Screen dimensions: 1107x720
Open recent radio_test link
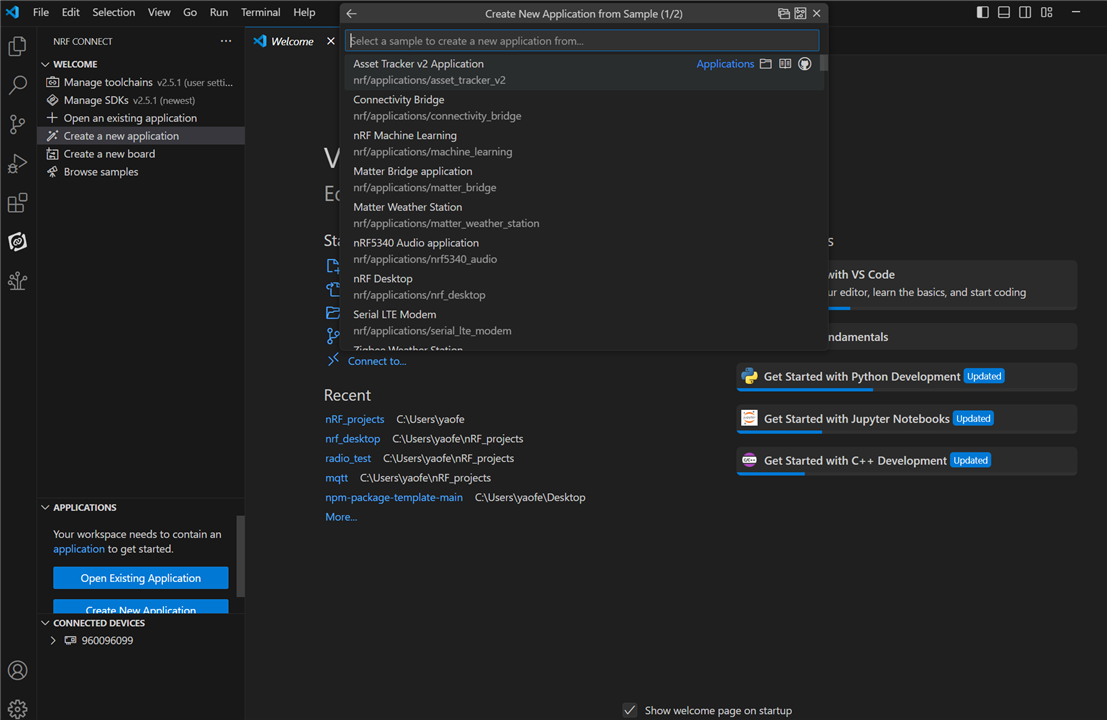point(348,458)
